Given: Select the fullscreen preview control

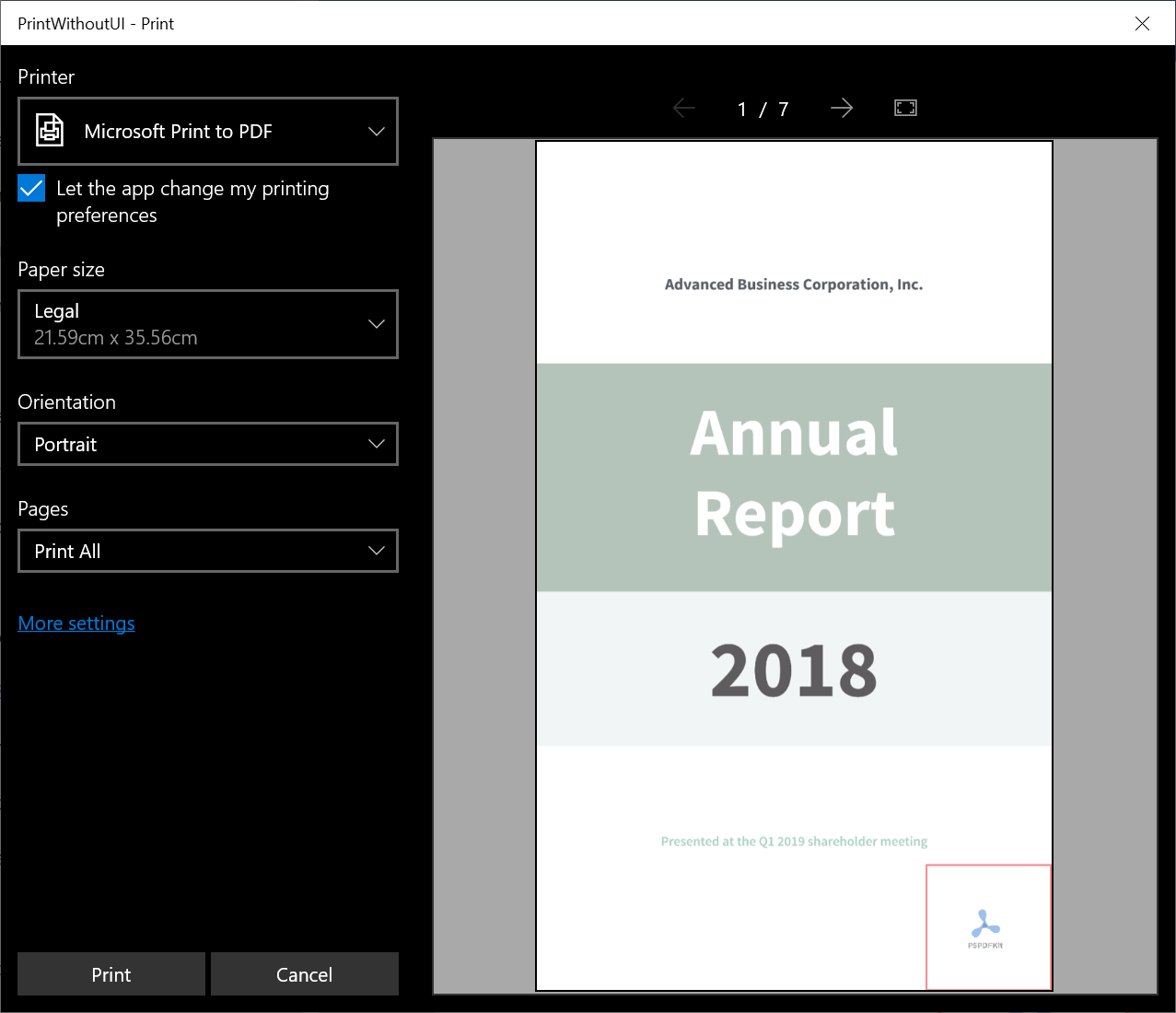Looking at the screenshot, I should [x=905, y=108].
